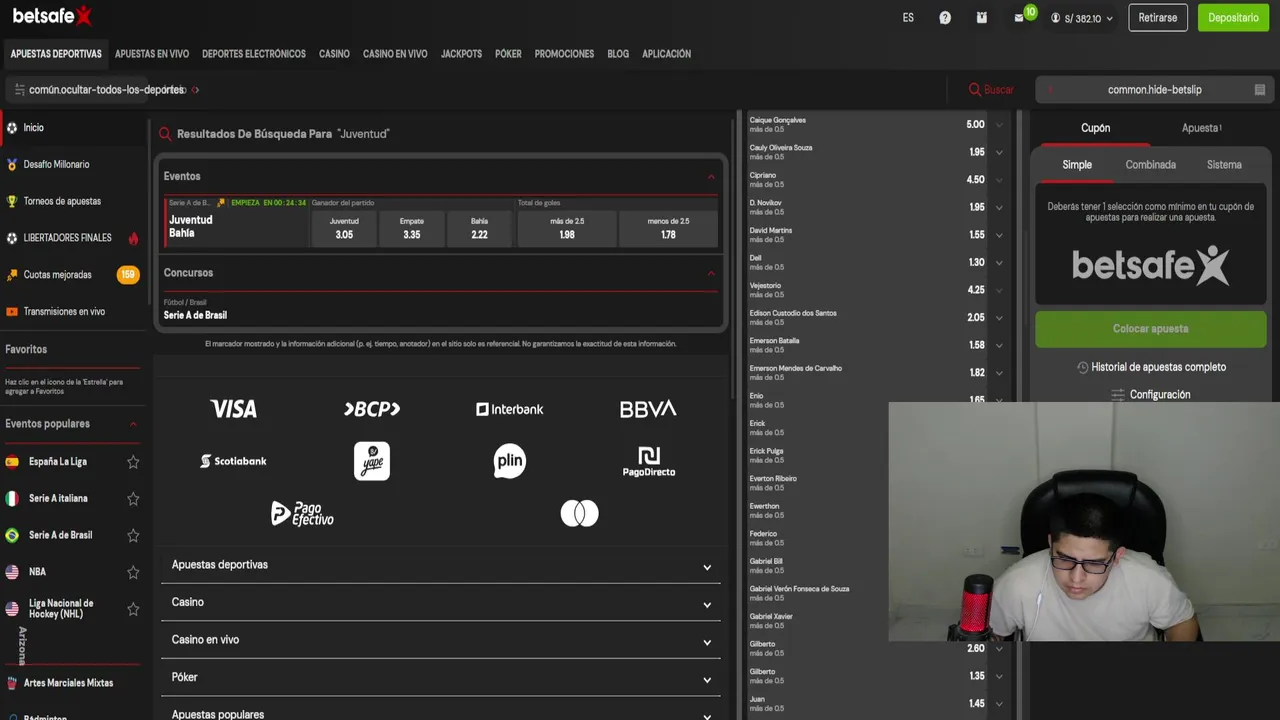Expand the Casino en vivo footer section
Viewport: 1280px width, 720px height.
[x=441, y=640]
